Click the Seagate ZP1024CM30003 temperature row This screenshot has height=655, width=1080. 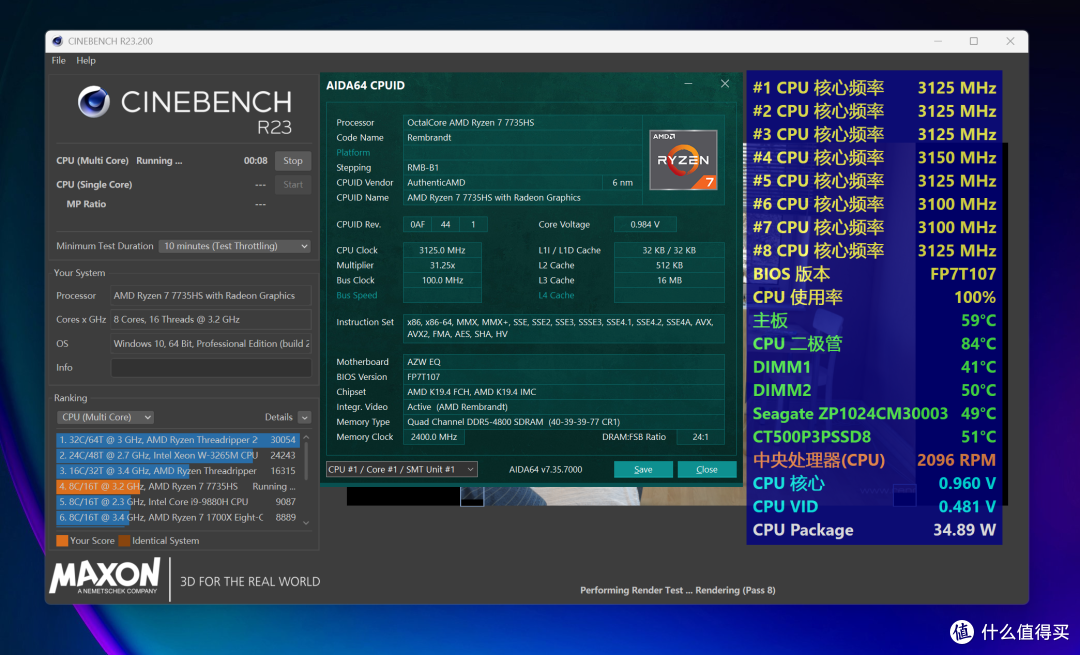click(874, 413)
